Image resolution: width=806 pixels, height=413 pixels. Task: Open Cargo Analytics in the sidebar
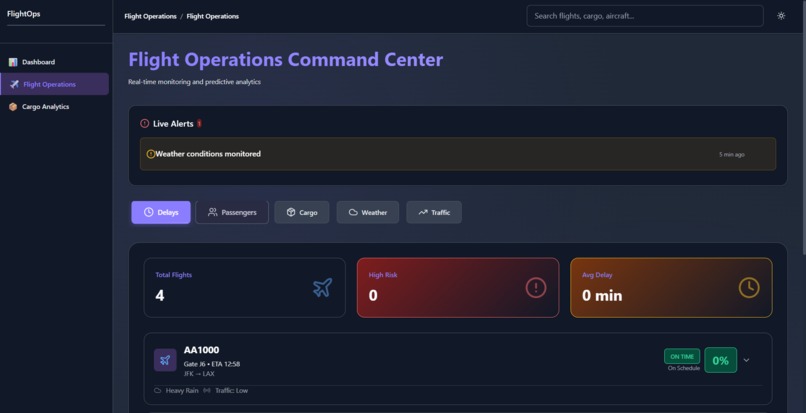[x=54, y=106]
